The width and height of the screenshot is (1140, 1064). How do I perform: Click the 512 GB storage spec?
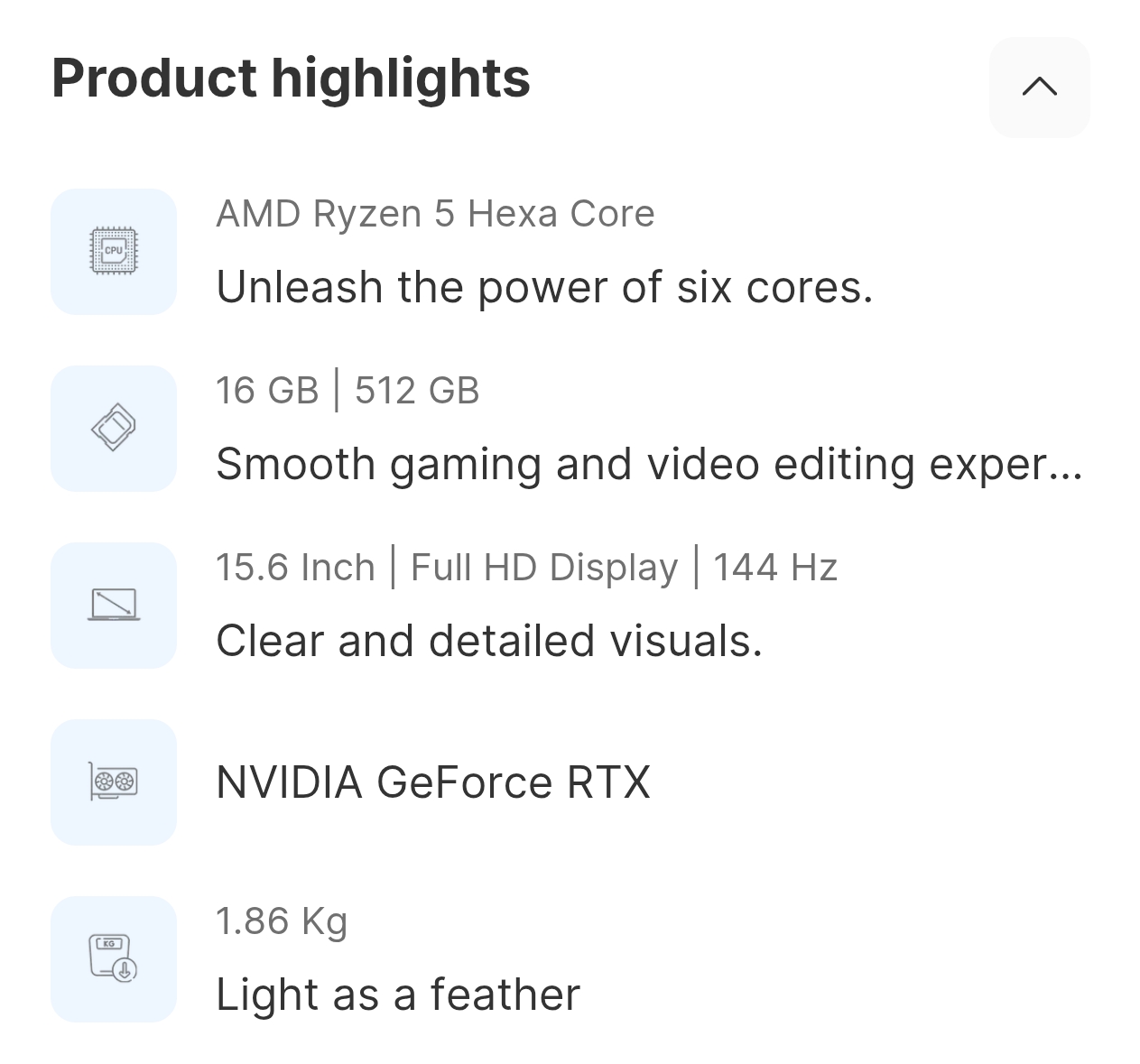(417, 391)
